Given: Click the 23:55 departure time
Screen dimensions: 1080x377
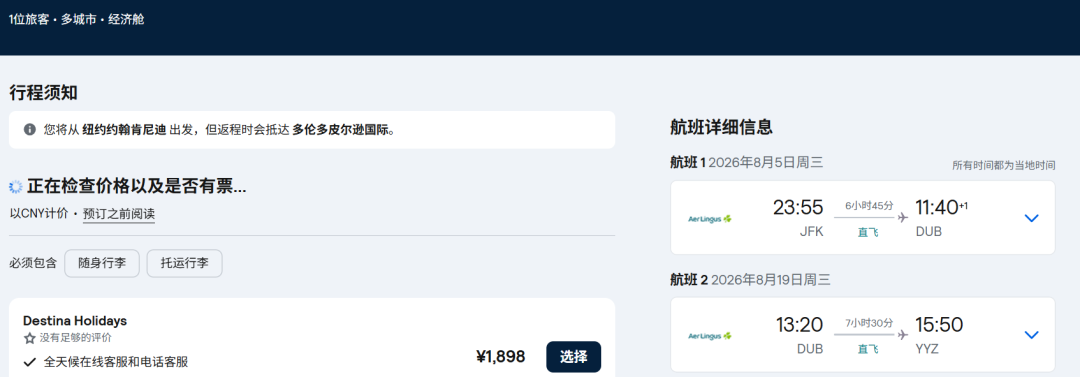Looking at the screenshot, I should coord(798,207).
